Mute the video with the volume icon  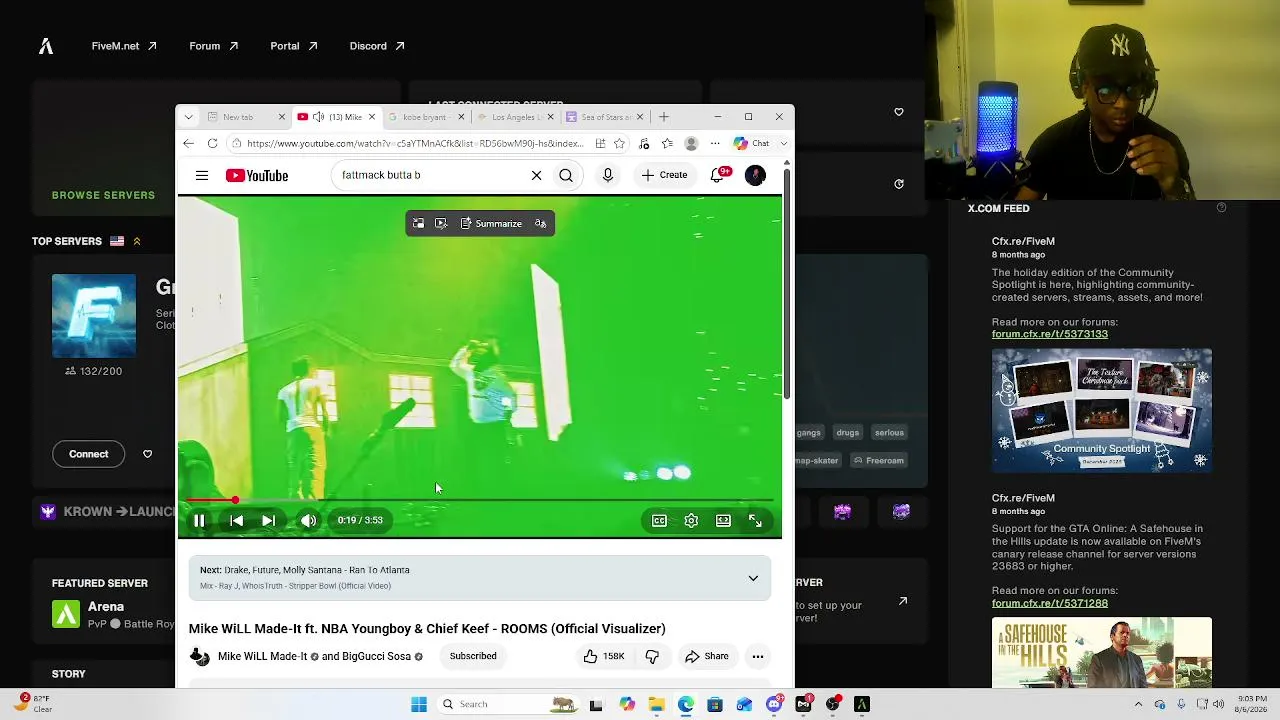pyautogui.click(x=308, y=520)
